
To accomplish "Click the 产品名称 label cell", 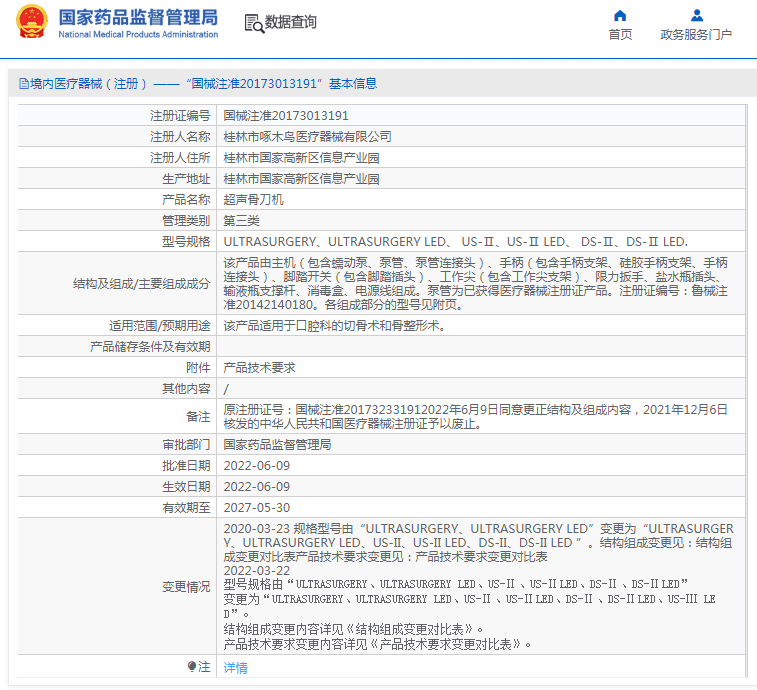I will 186,199.
